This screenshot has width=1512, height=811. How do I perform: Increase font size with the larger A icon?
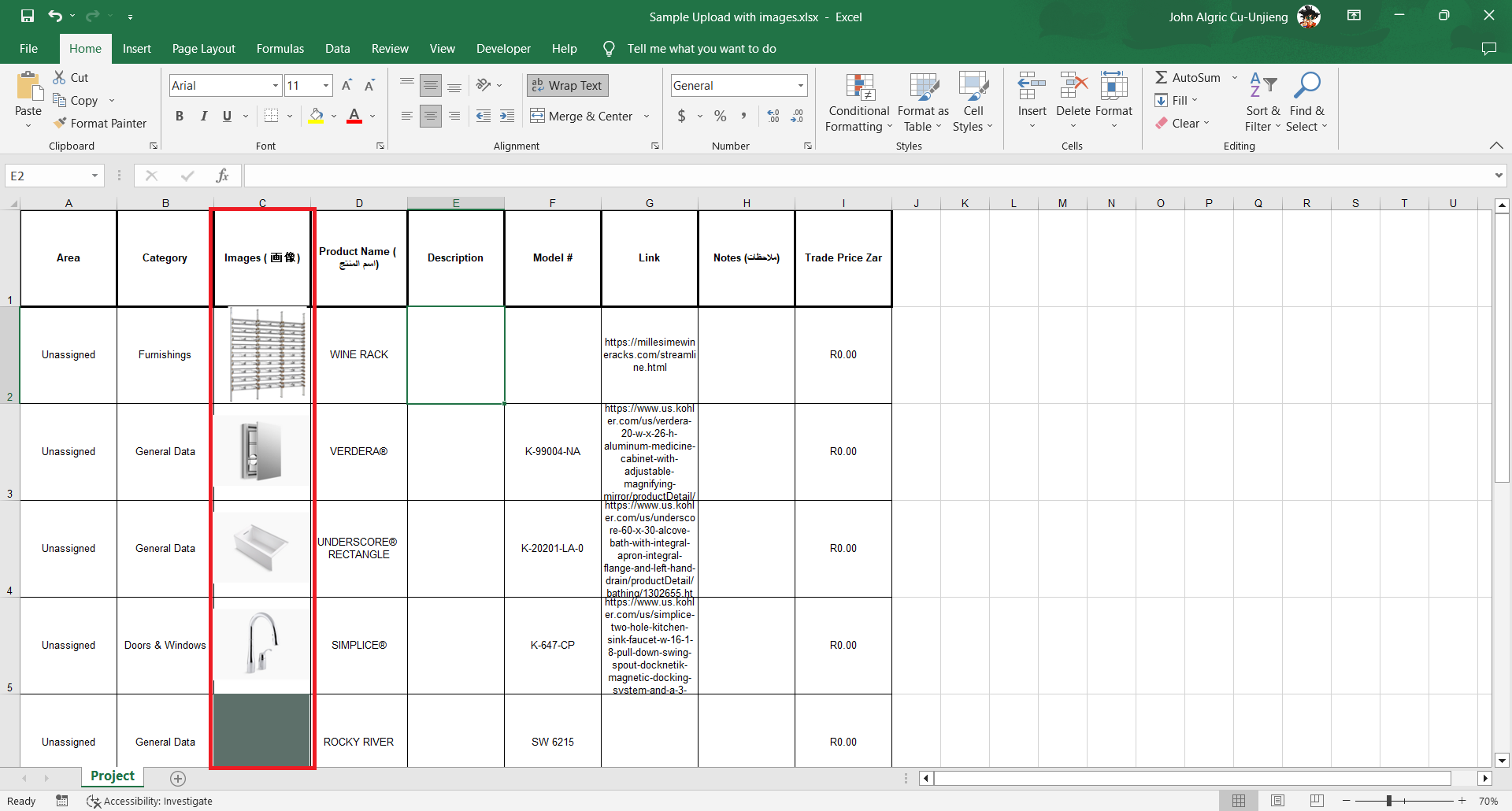click(x=346, y=85)
